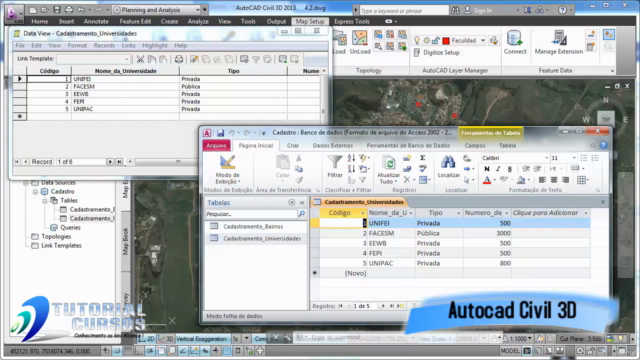Image resolution: width=640 pixels, height=360 pixels.
Task: Open Calibri font dropdown
Action: pos(547,158)
